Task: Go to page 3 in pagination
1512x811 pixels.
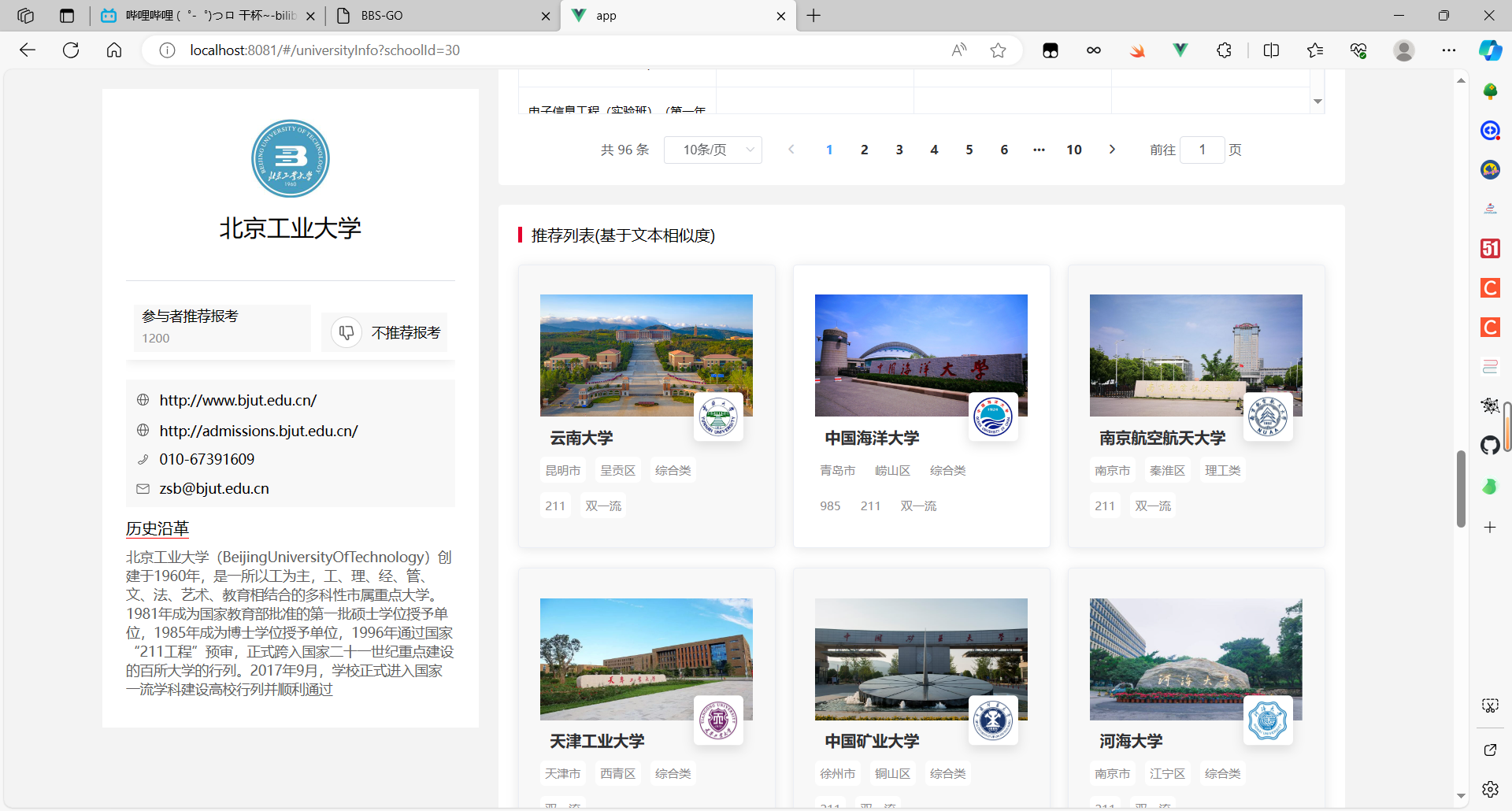Action: coord(899,150)
